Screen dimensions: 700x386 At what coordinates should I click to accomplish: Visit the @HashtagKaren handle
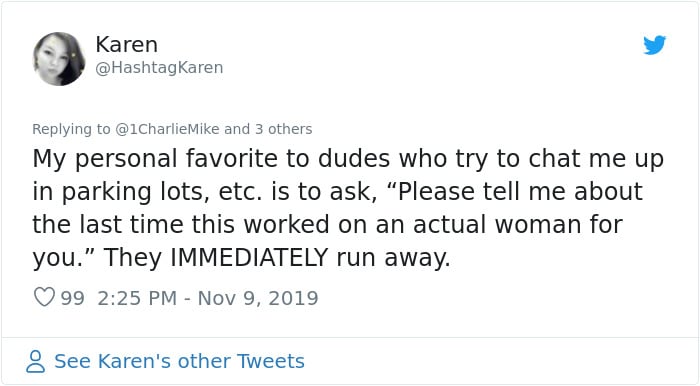pyautogui.click(x=159, y=68)
